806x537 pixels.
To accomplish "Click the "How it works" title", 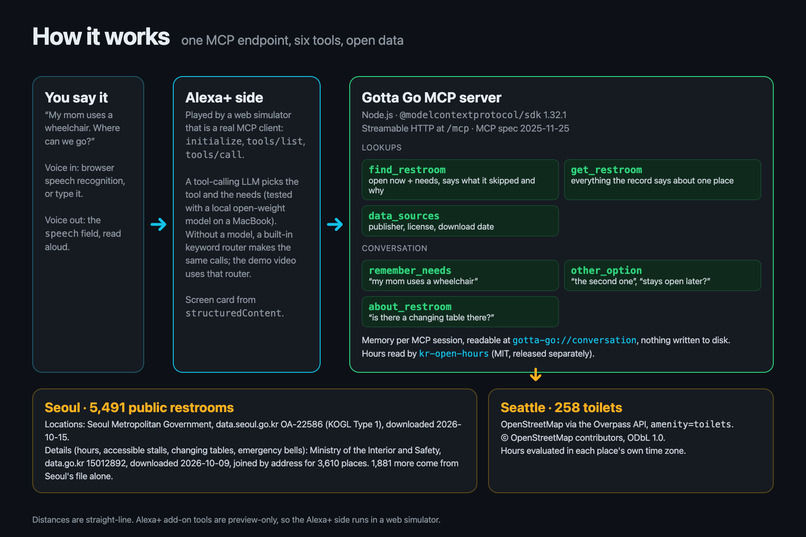I will click(101, 37).
